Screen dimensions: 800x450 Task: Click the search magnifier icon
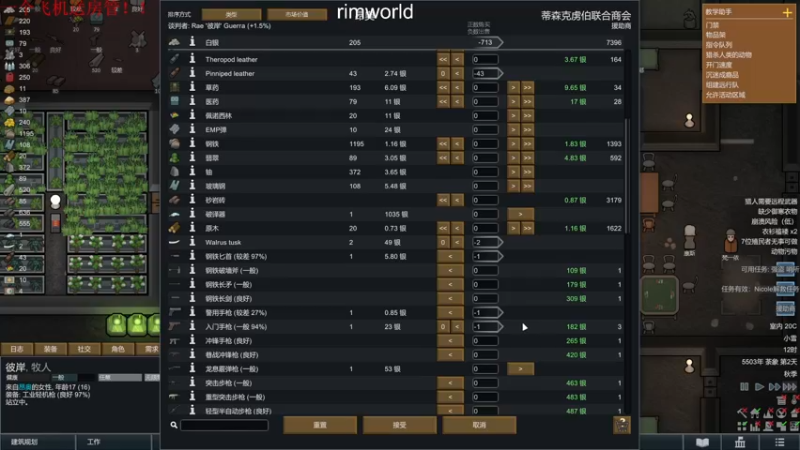pos(173,425)
